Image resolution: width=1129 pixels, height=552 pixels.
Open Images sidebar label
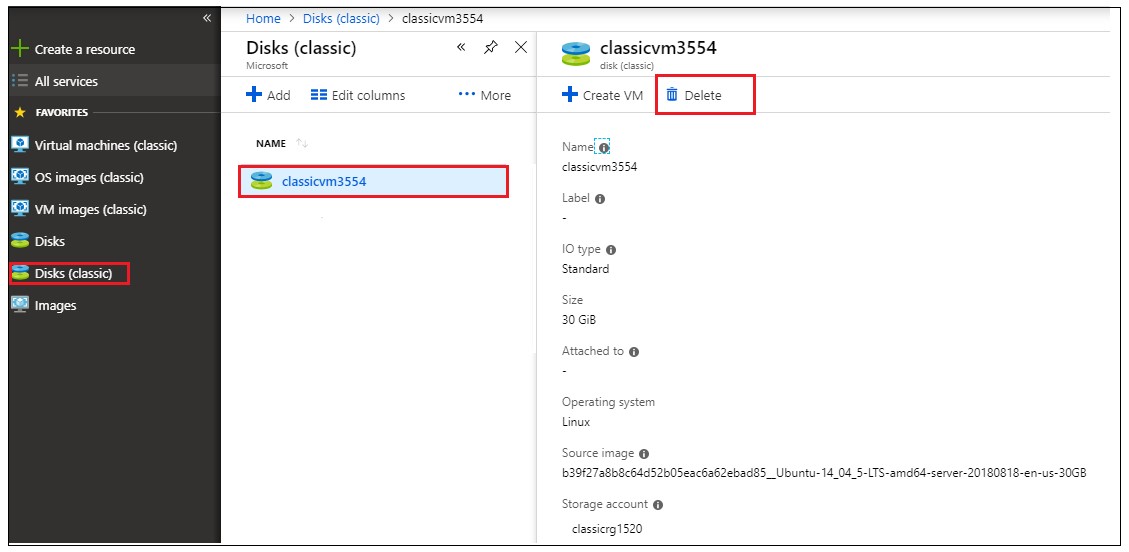pos(55,305)
